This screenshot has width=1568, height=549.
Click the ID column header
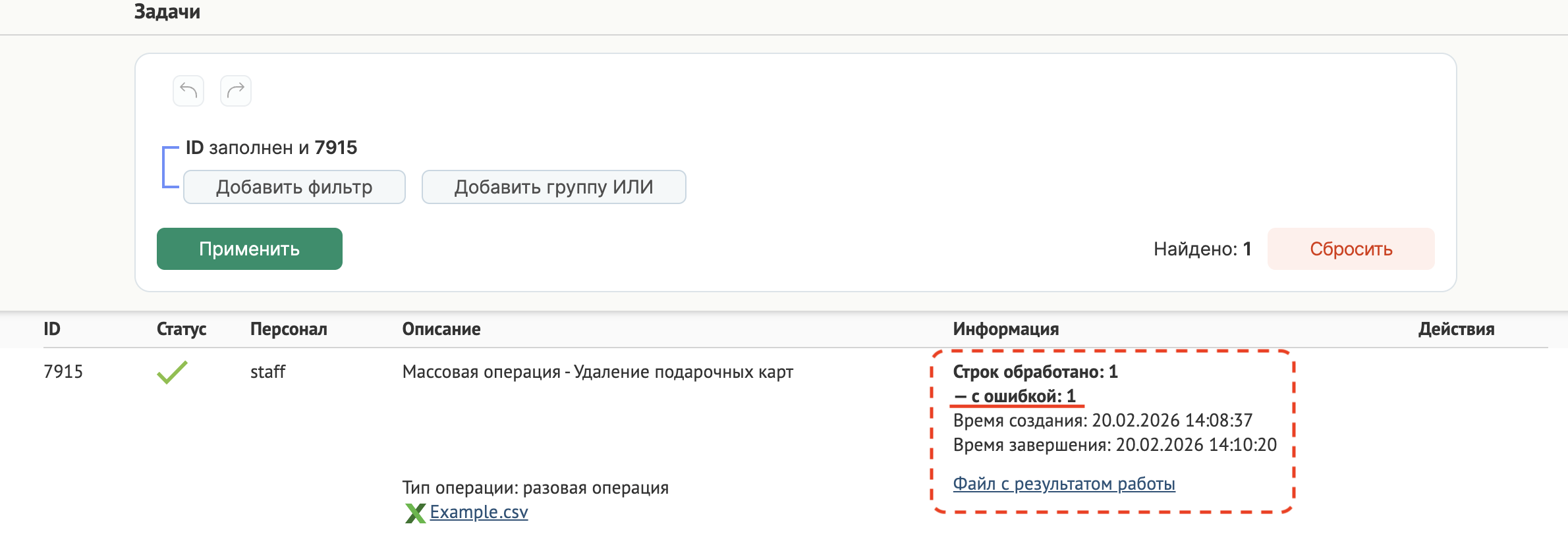[x=52, y=329]
